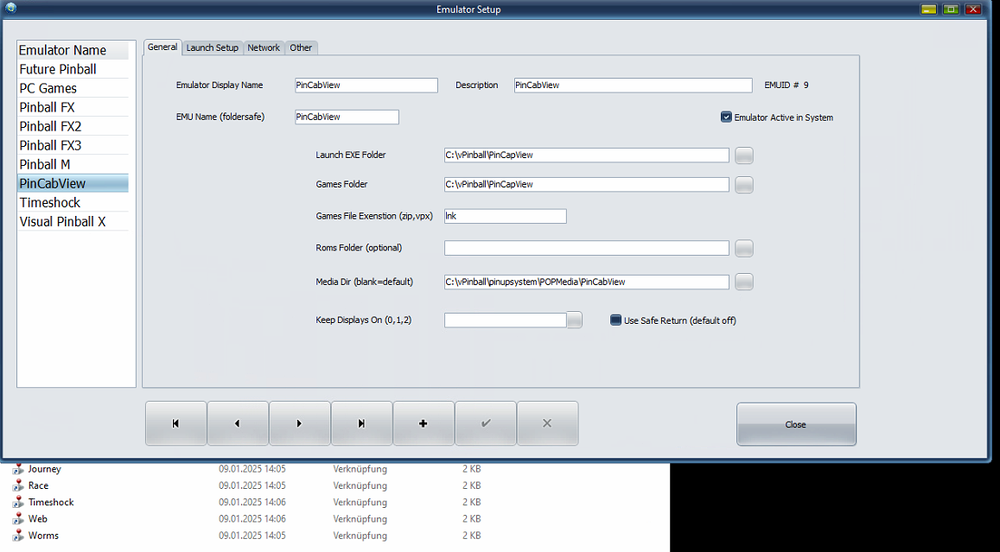Click Emulator Setup window app icon
This screenshot has width=1000, height=552.
11,8
